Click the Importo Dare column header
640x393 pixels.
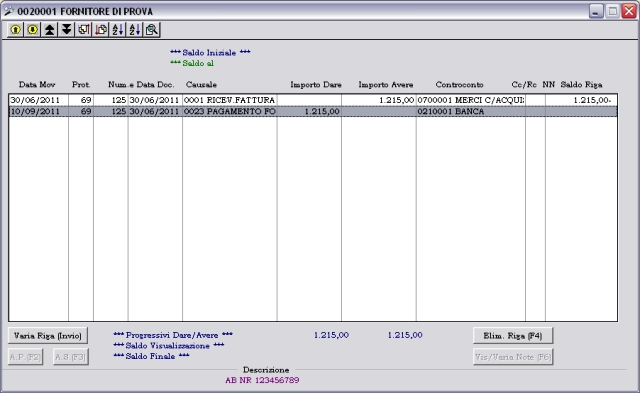[x=316, y=84]
